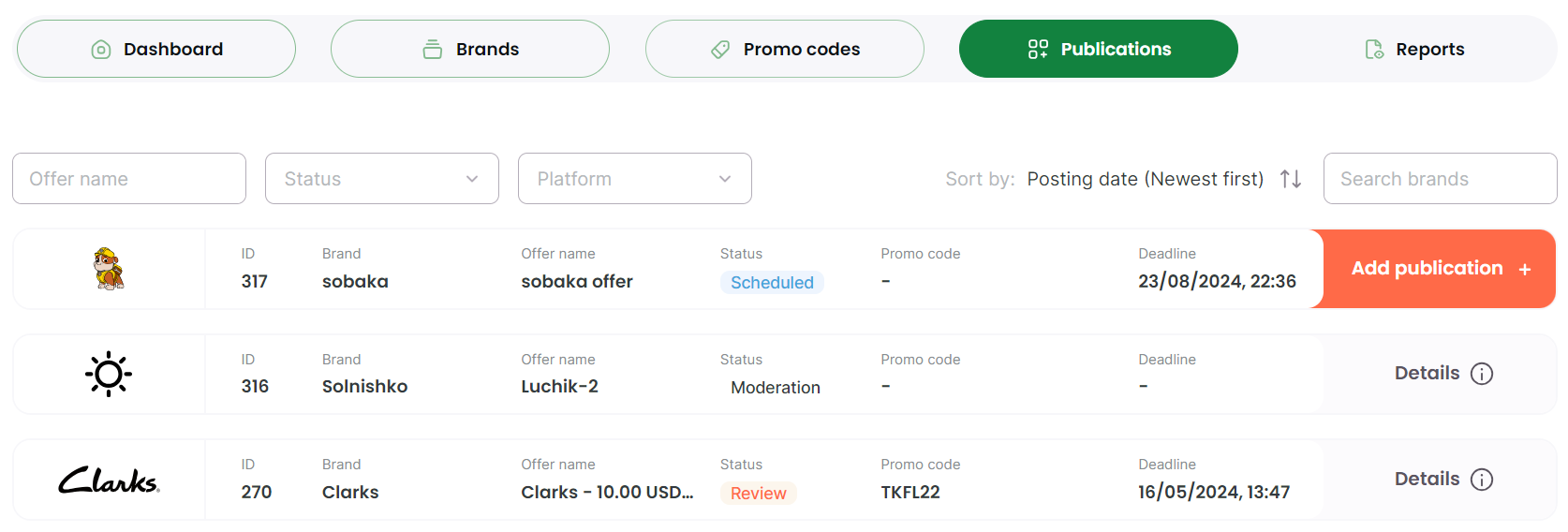The height and width of the screenshot is (532, 1568).
Task: Expand the Platform filter dropdown
Action: pos(635,179)
